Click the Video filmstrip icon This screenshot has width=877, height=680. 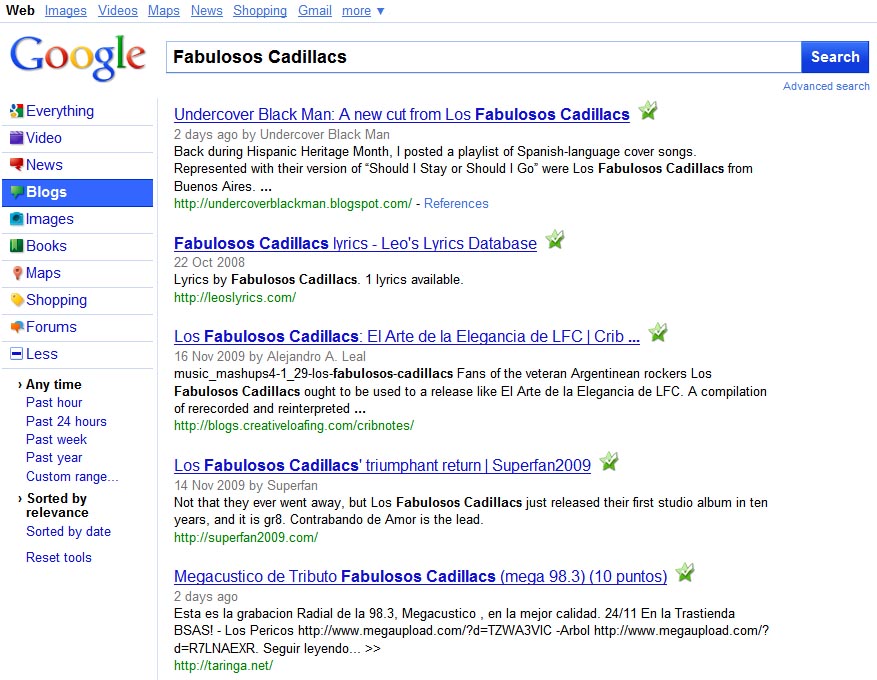(16, 138)
